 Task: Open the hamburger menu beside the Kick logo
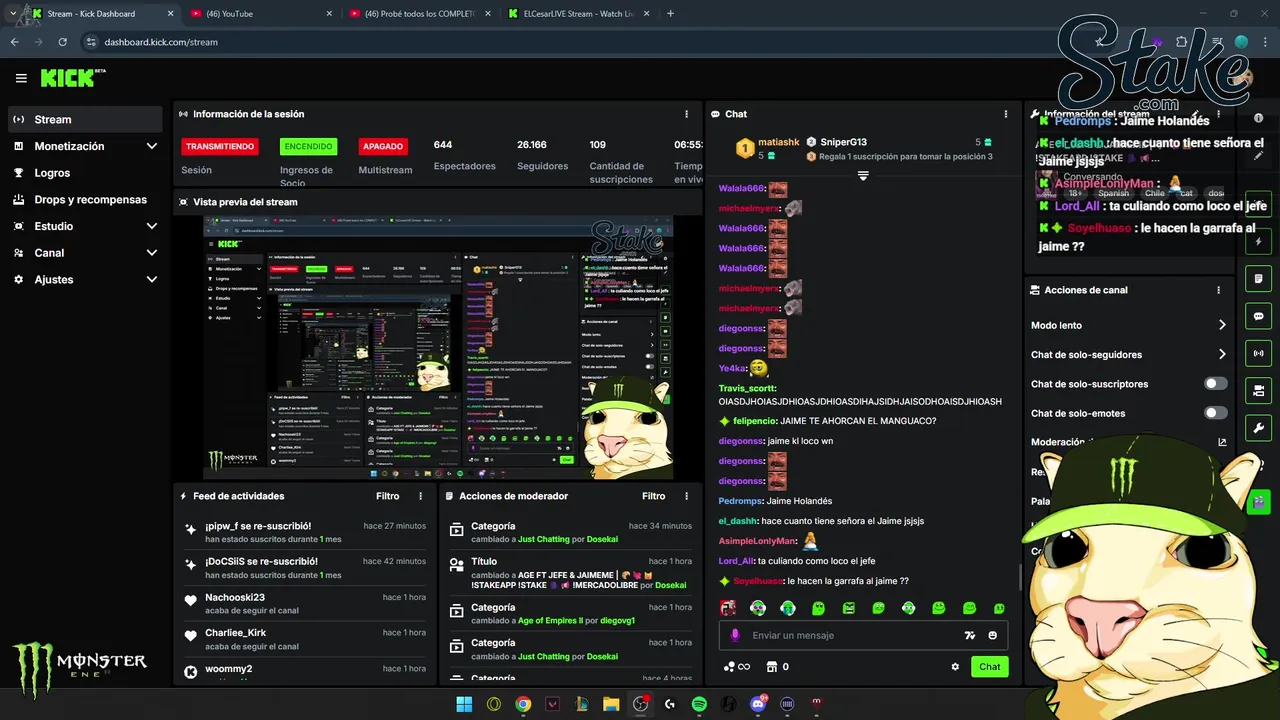tap(21, 78)
